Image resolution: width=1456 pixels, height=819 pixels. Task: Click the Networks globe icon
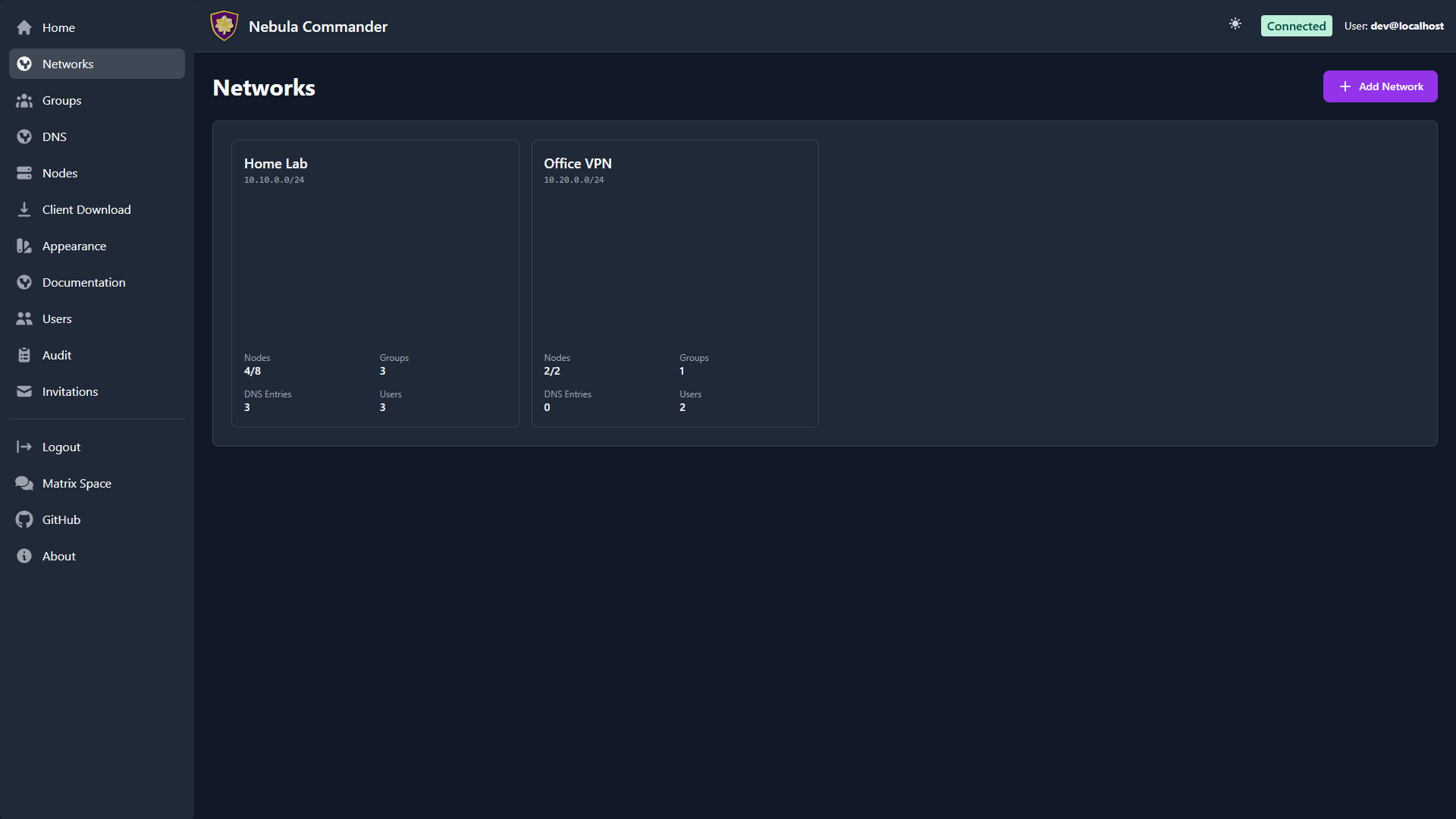tap(24, 64)
